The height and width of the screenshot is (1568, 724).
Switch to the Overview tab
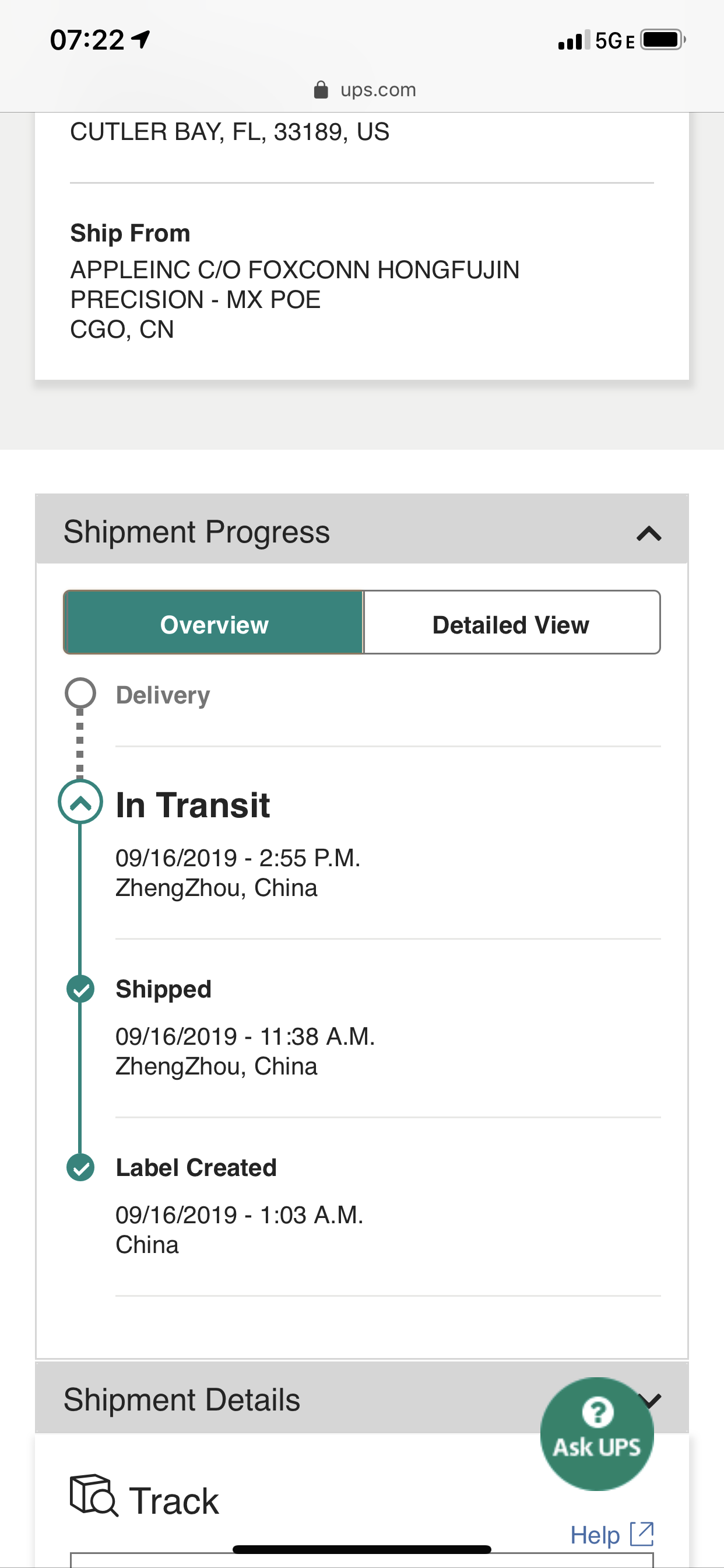click(x=213, y=622)
